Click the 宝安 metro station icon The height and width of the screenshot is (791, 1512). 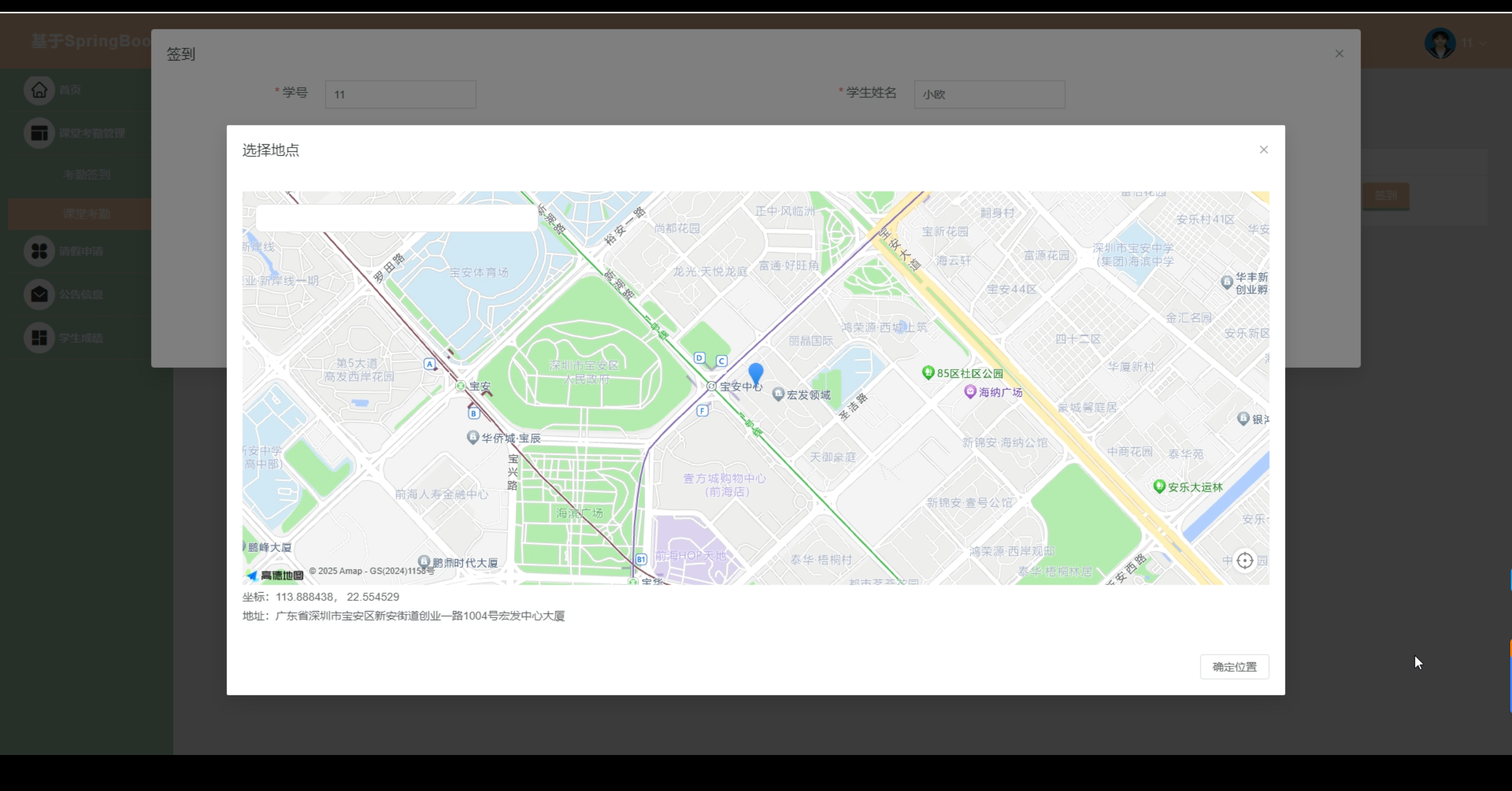click(461, 386)
